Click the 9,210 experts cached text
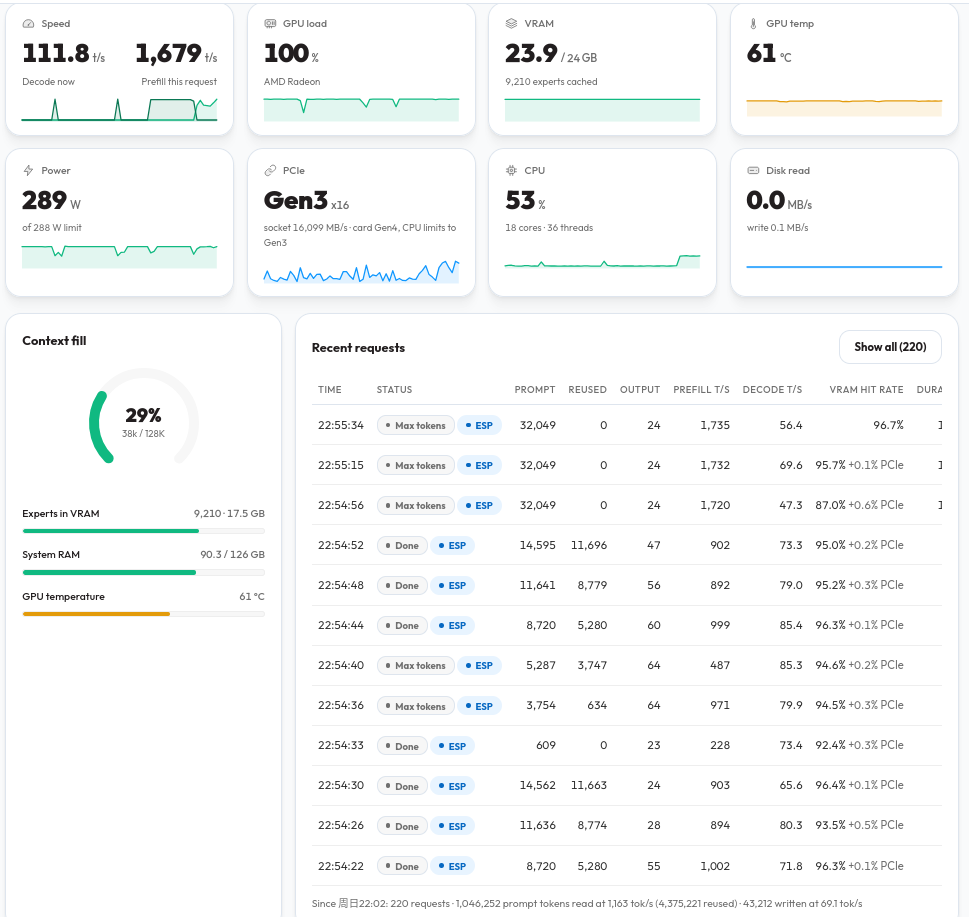The height and width of the screenshot is (917, 969). (x=551, y=82)
